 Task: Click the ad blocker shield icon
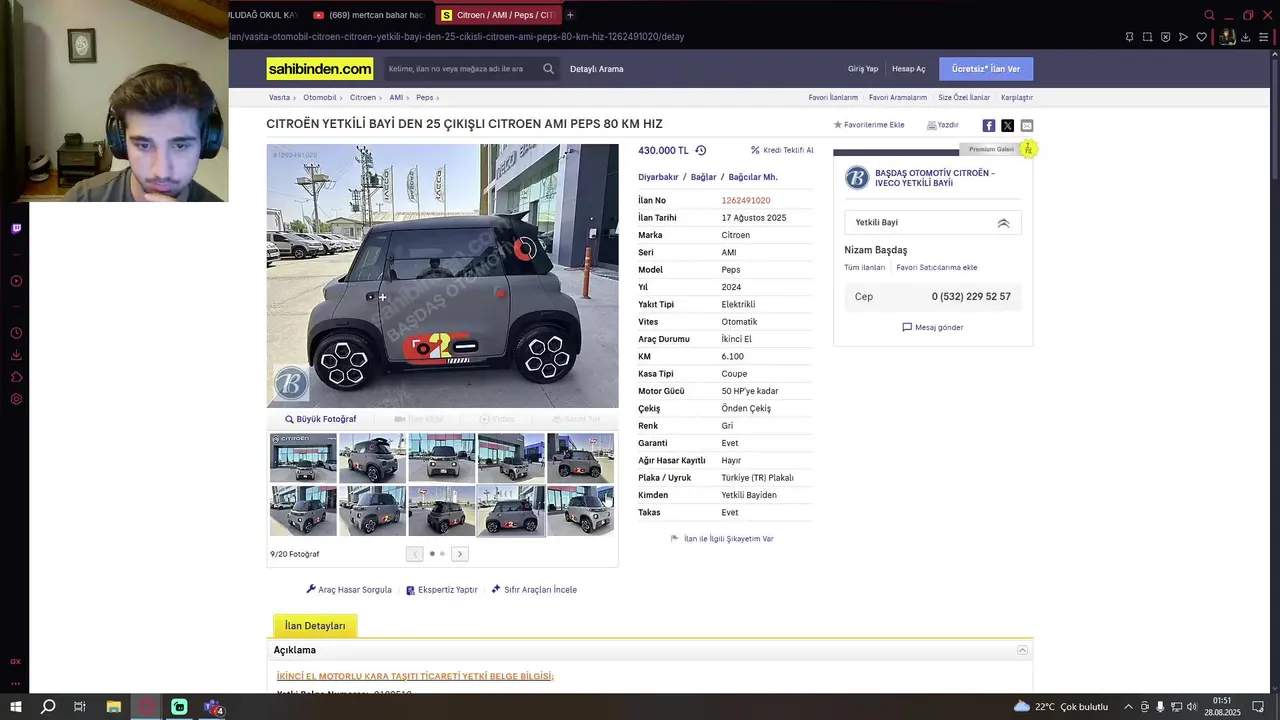1165,37
